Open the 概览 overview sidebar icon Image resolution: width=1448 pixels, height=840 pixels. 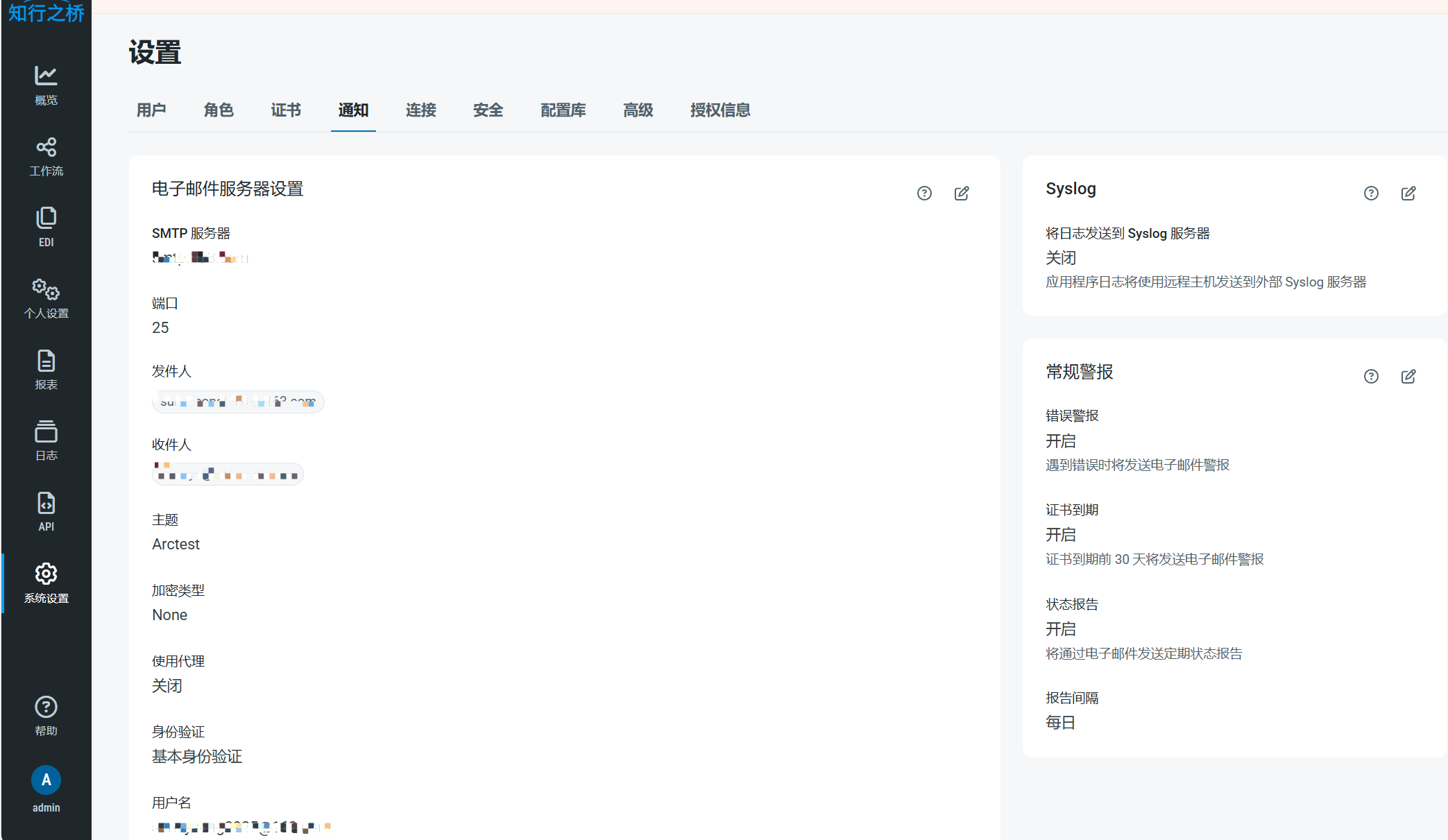tap(46, 85)
